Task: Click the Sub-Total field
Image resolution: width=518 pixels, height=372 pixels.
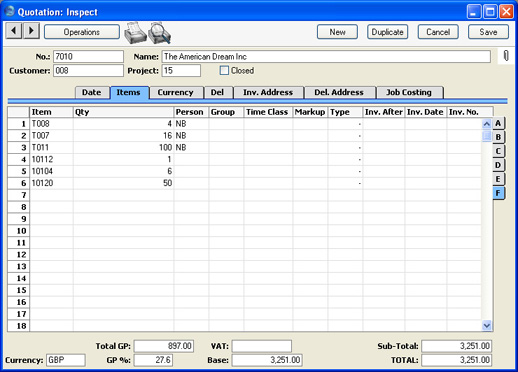Action: [457, 346]
